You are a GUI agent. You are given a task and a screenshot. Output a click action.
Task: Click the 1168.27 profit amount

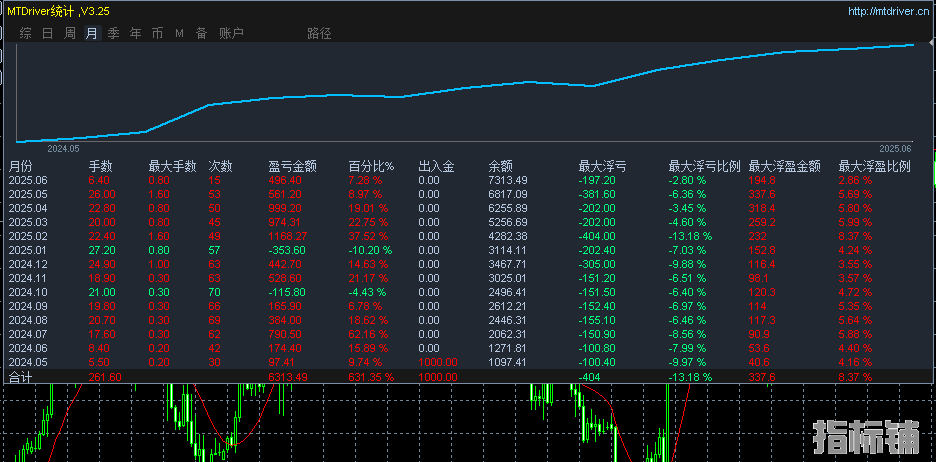288,236
